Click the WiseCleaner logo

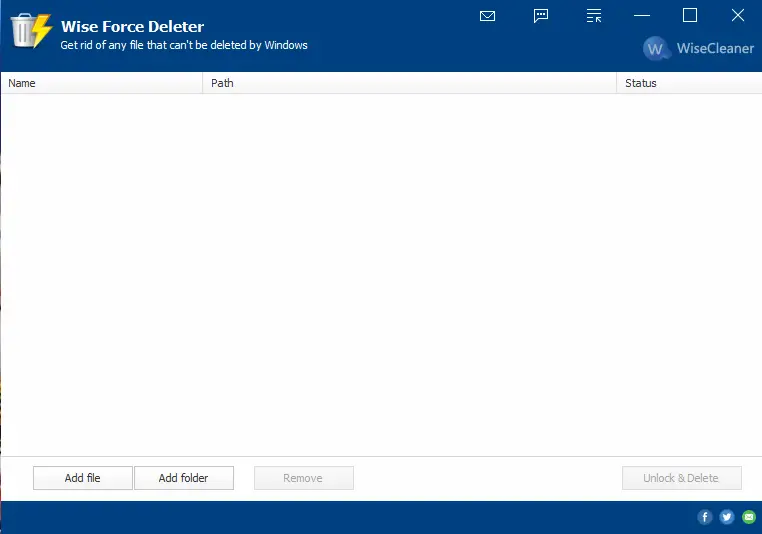698,48
